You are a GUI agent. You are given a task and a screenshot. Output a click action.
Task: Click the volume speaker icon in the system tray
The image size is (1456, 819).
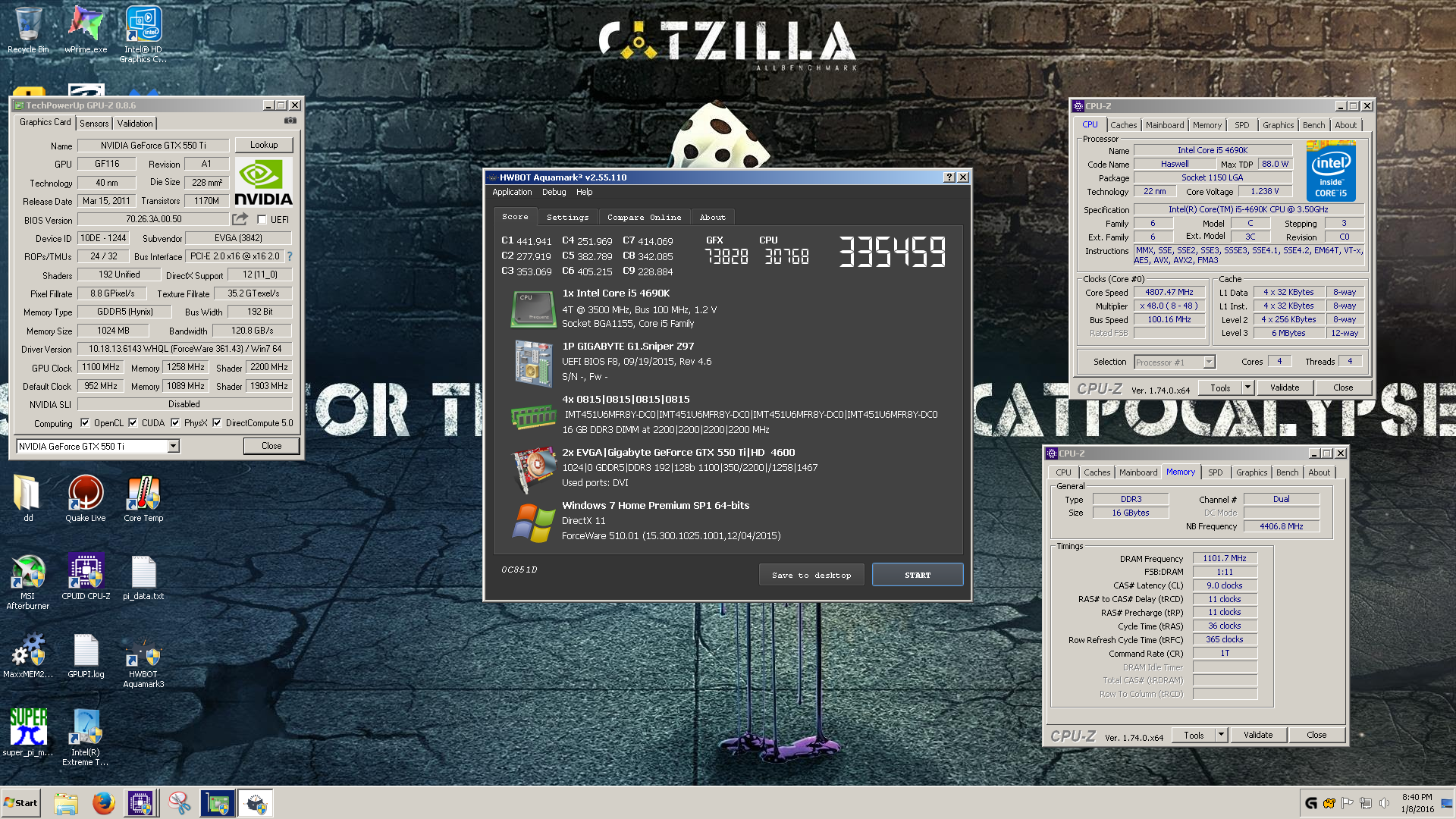coord(1385,803)
